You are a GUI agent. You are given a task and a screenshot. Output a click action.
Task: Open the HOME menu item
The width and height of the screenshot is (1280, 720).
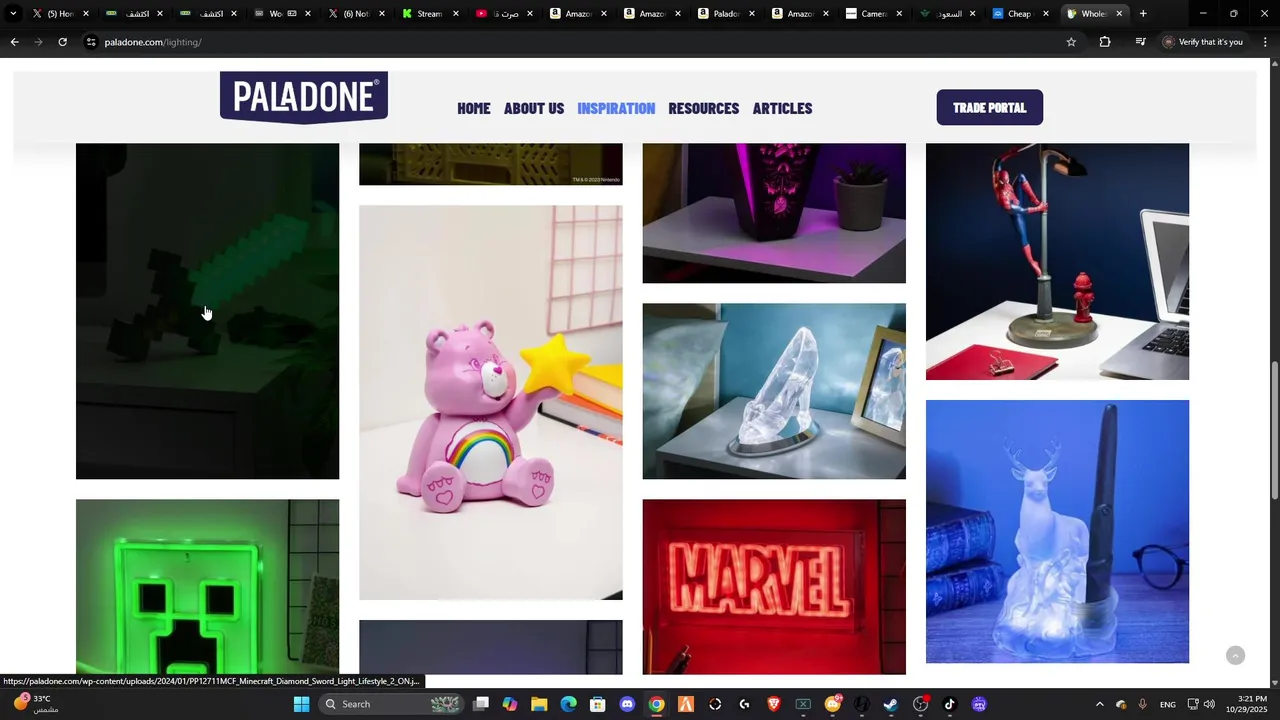474,108
